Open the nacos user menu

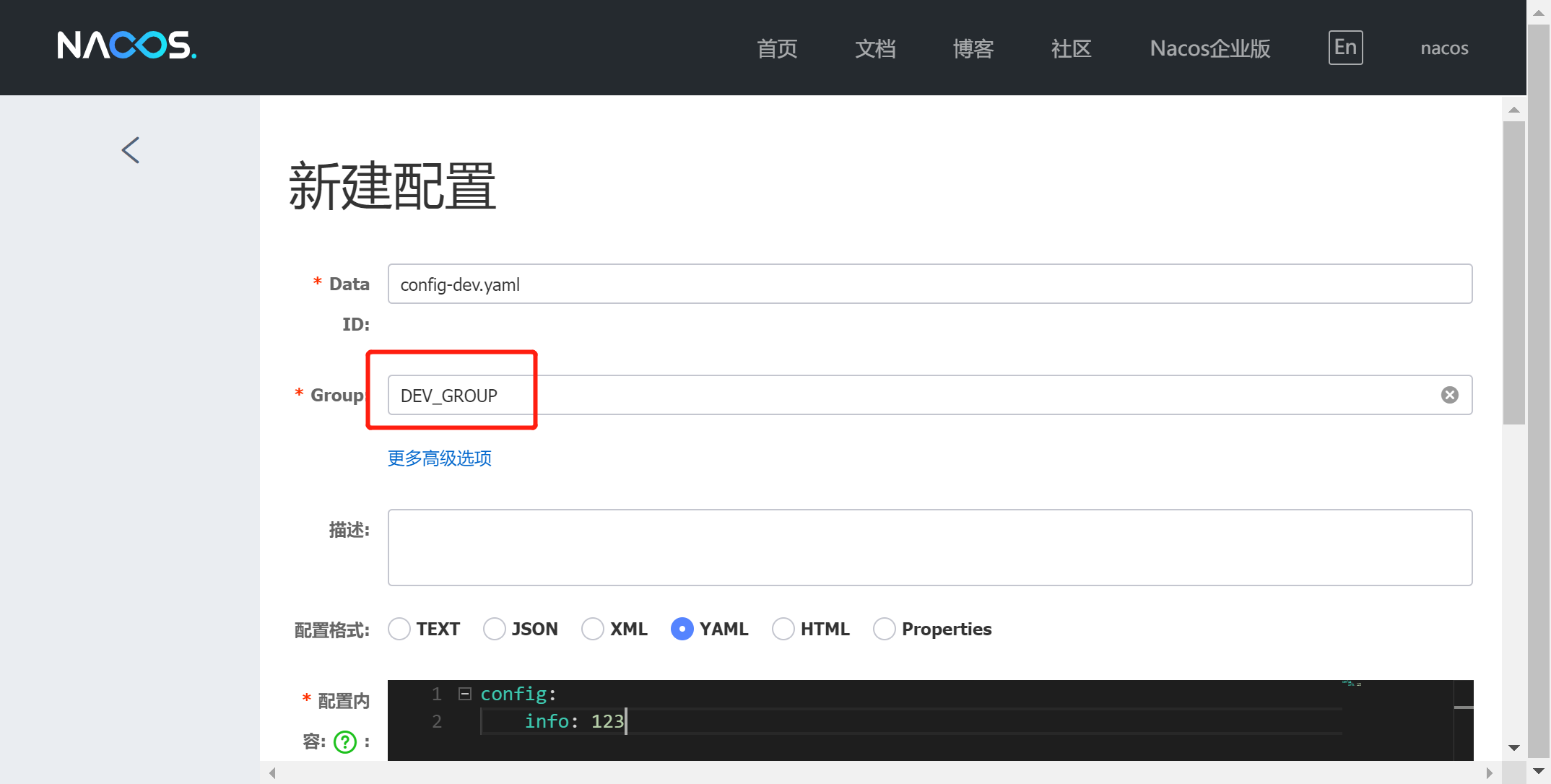click(1444, 48)
